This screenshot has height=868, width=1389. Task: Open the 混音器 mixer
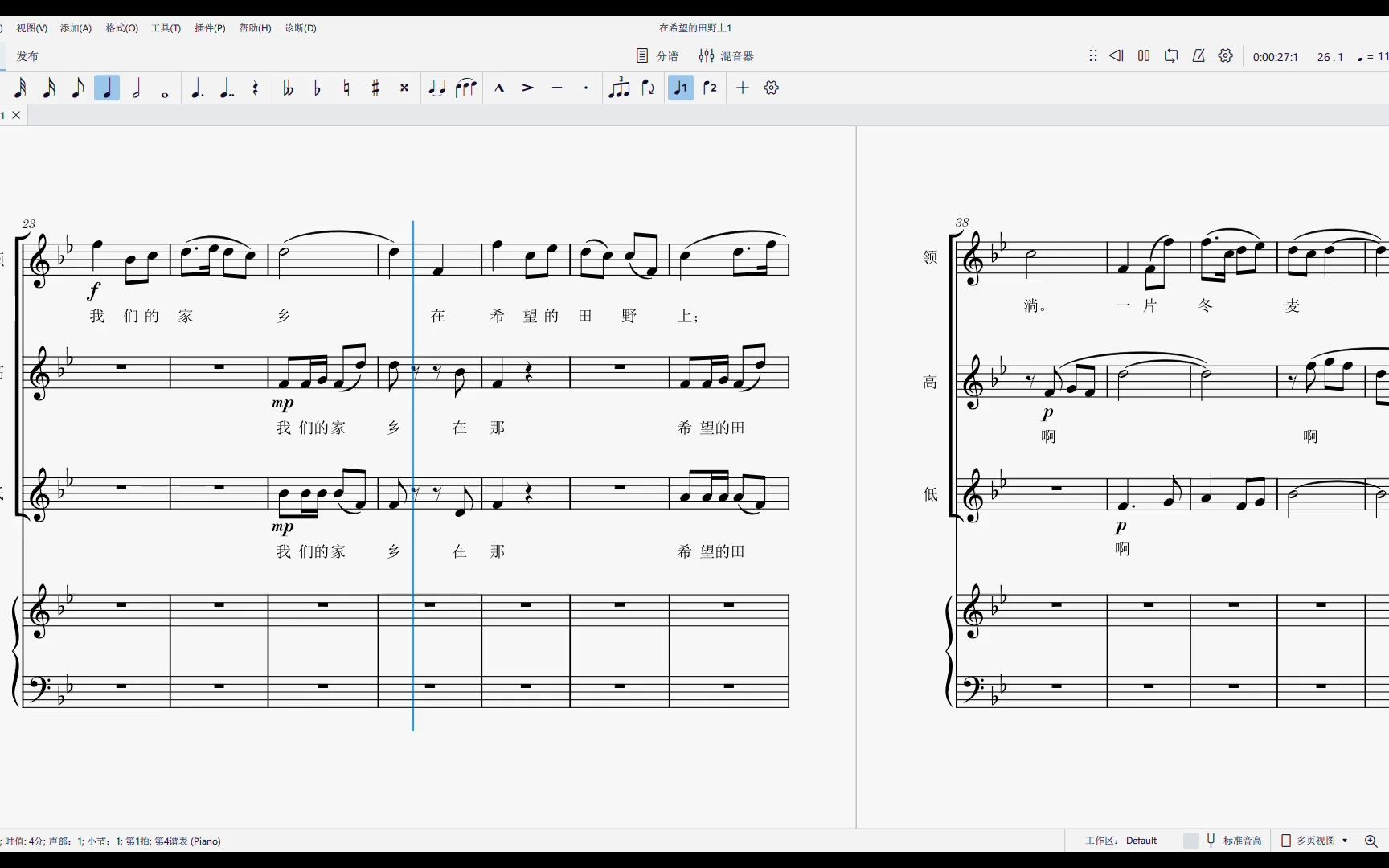[726, 56]
